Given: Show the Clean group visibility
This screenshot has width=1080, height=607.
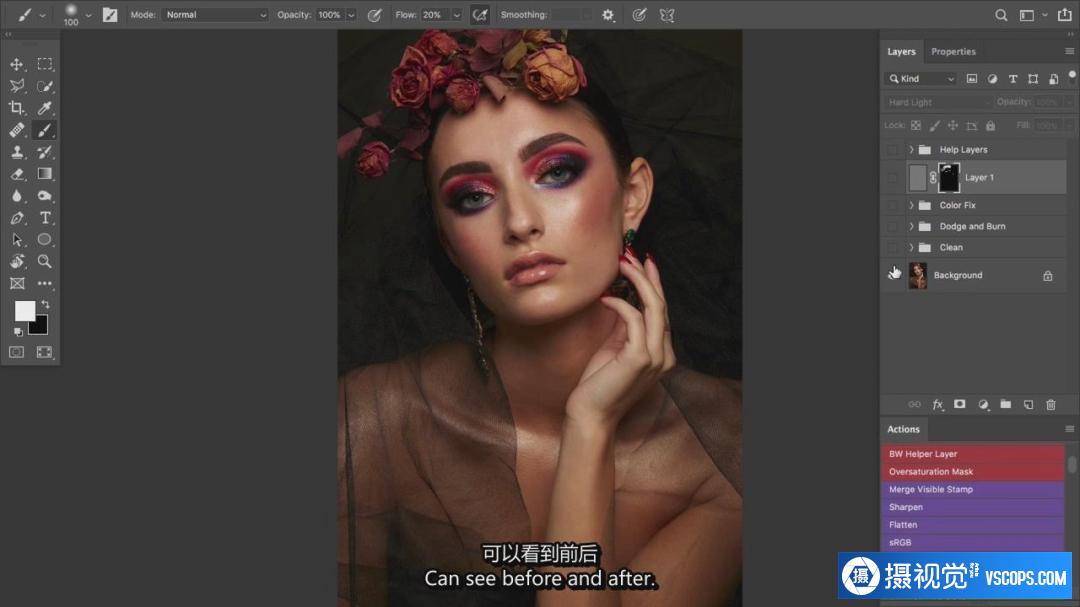Looking at the screenshot, I should [893, 247].
